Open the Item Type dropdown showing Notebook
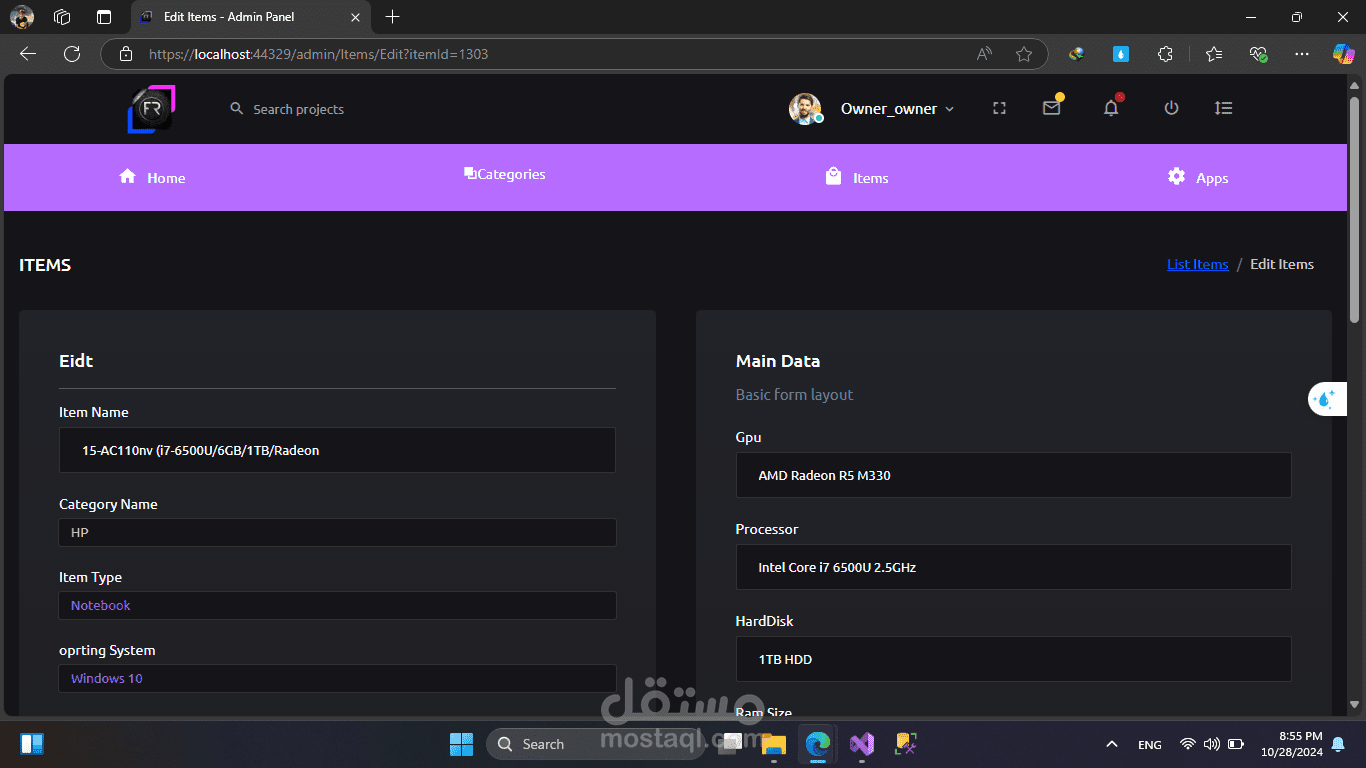The height and width of the screenshot is (768, 1366). click(x=337, y=605)
